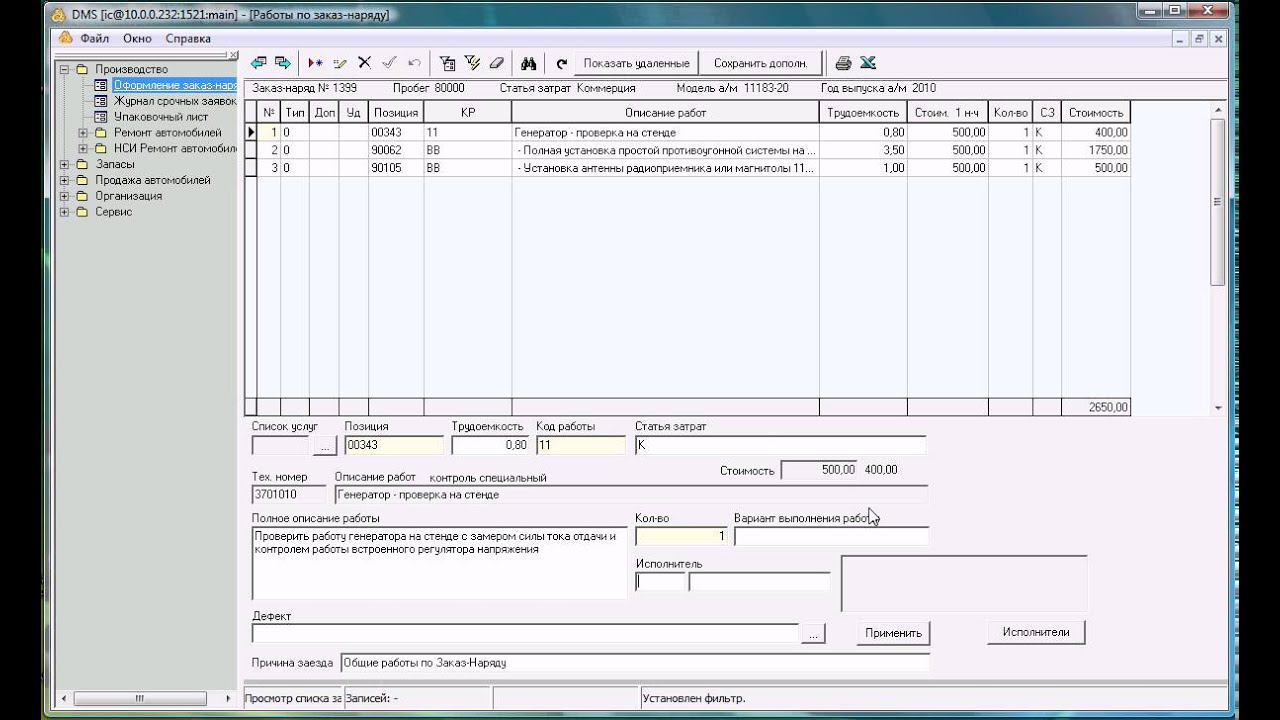
Task: Click the greyed undo arrow icon
Action: (x=414, y=63)
